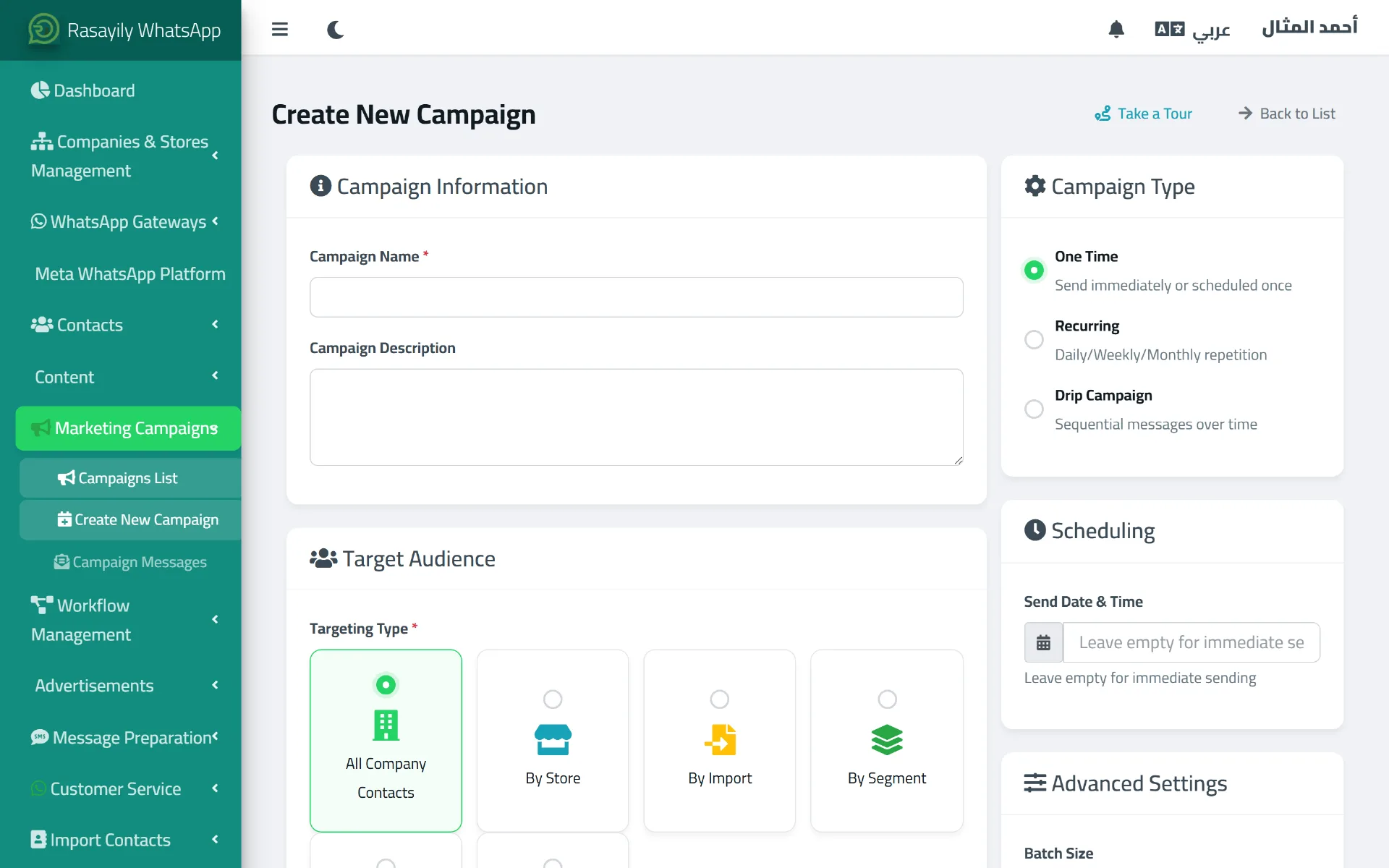Click the Import Contacts address book icon
Viewport: 1389px width, 868px height.
click(38, 840)
